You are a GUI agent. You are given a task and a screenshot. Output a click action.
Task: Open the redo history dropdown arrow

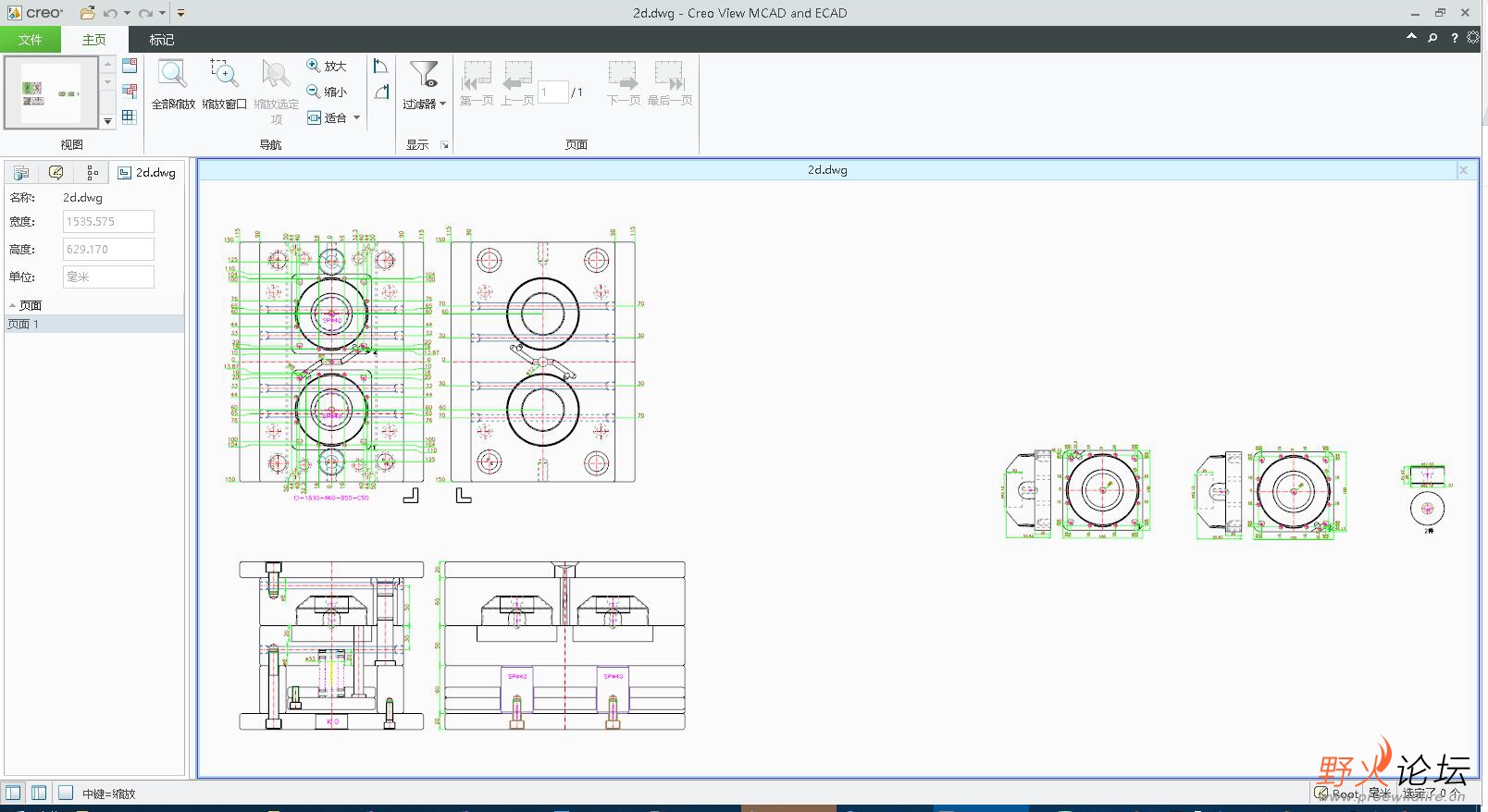(162, 13)
